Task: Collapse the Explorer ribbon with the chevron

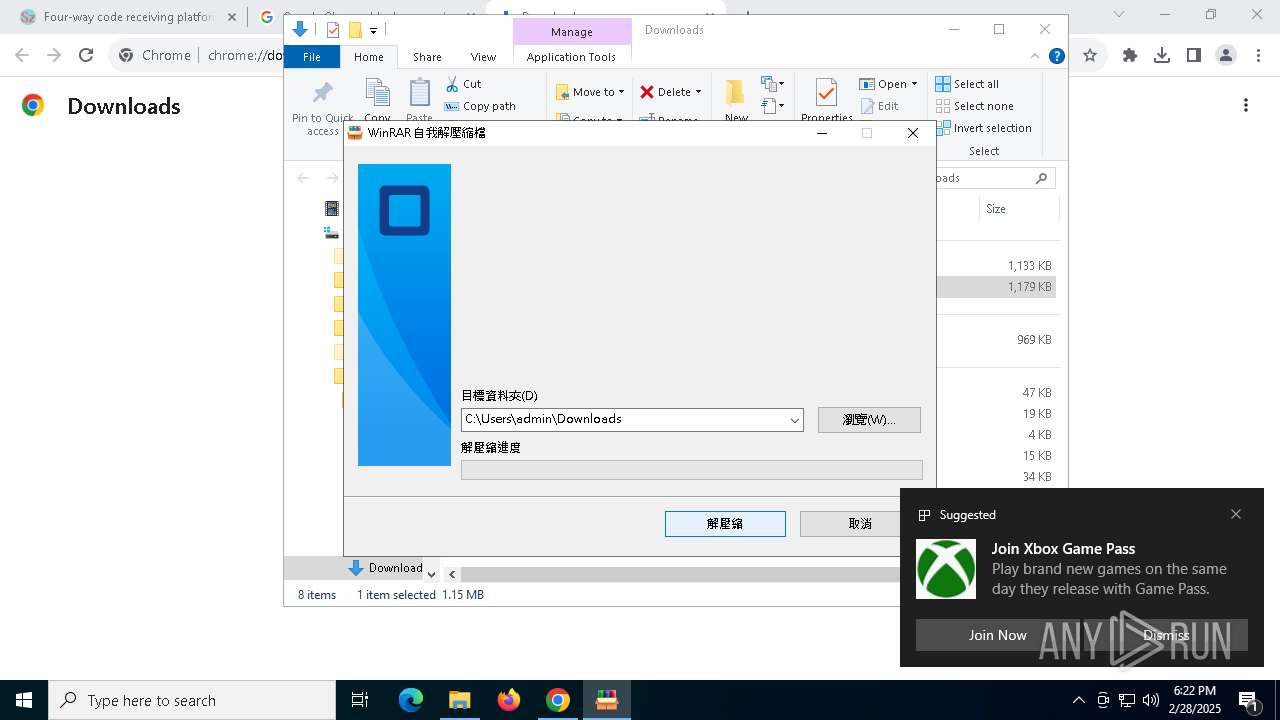Action: pos(1035,56)
